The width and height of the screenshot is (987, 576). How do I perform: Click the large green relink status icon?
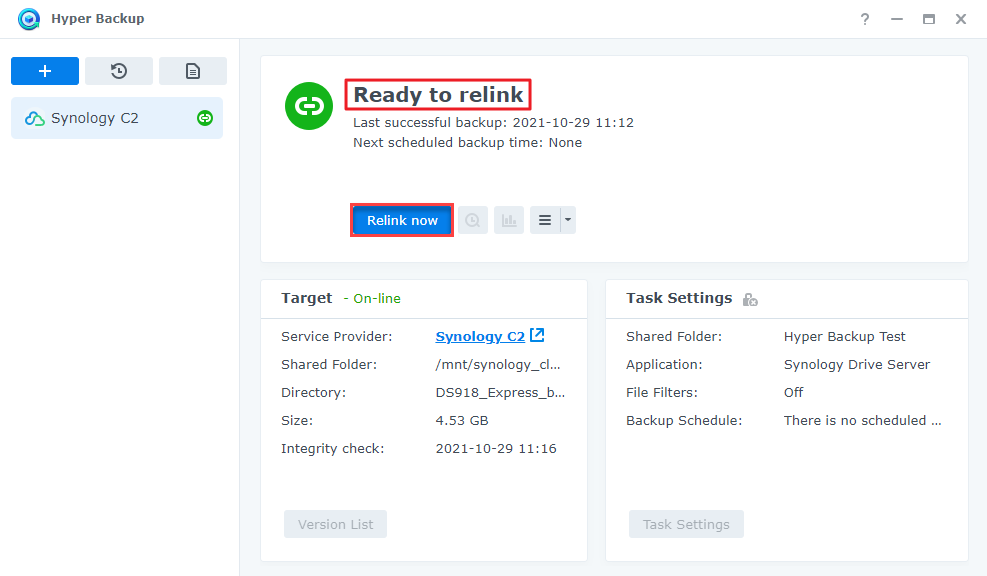pyautogui.click(x=309, y=106)
